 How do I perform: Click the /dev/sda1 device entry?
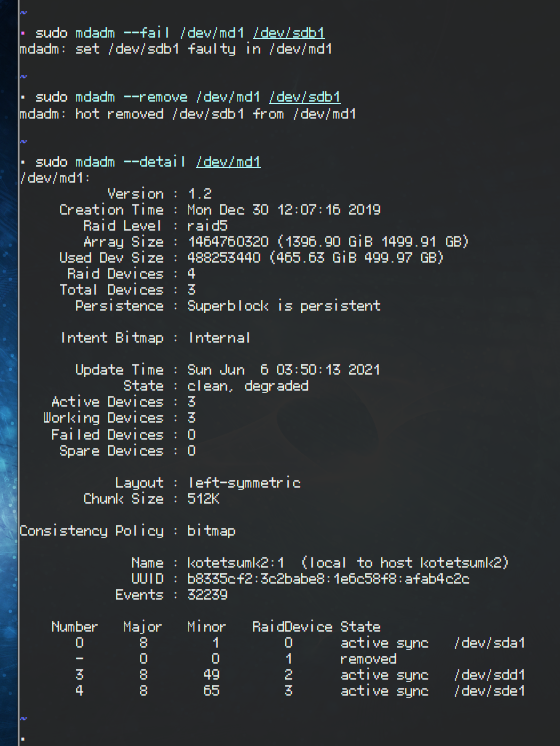(x=490, y=643)
